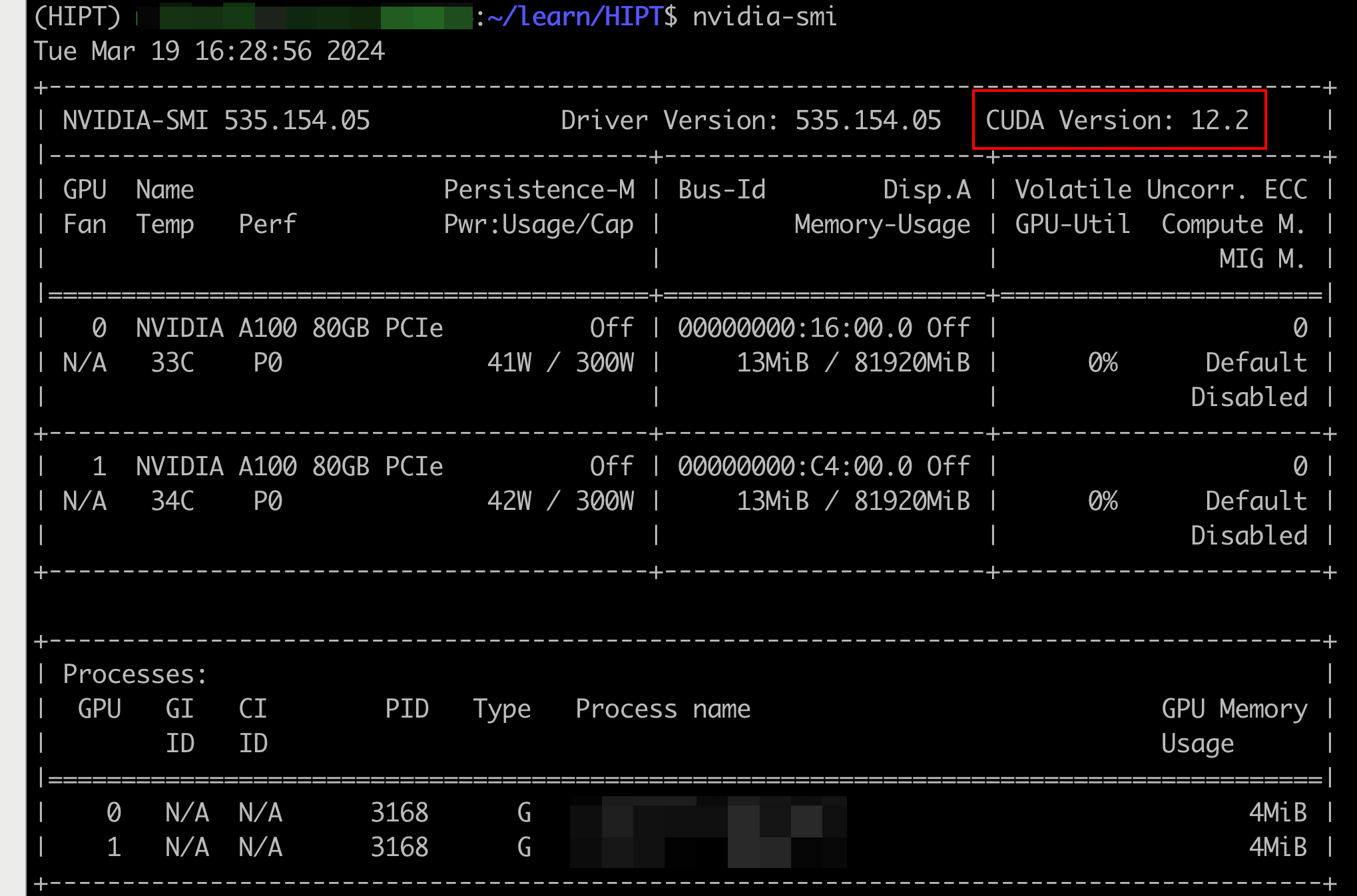1357x896 pixels.
Task: Click GPU-Util header
Action: point(1073,224)
